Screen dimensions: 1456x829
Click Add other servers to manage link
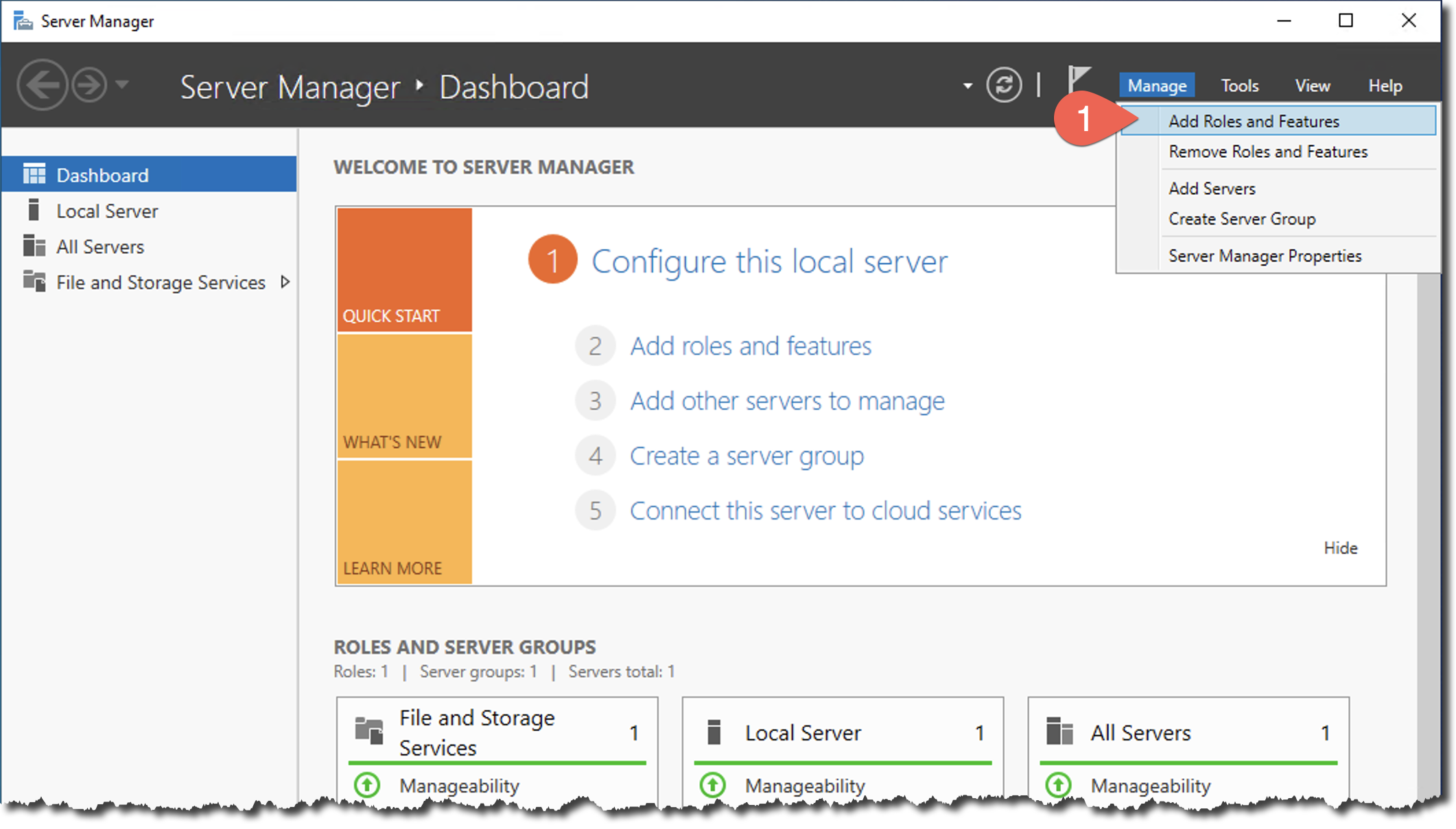[x=787, y=401]
